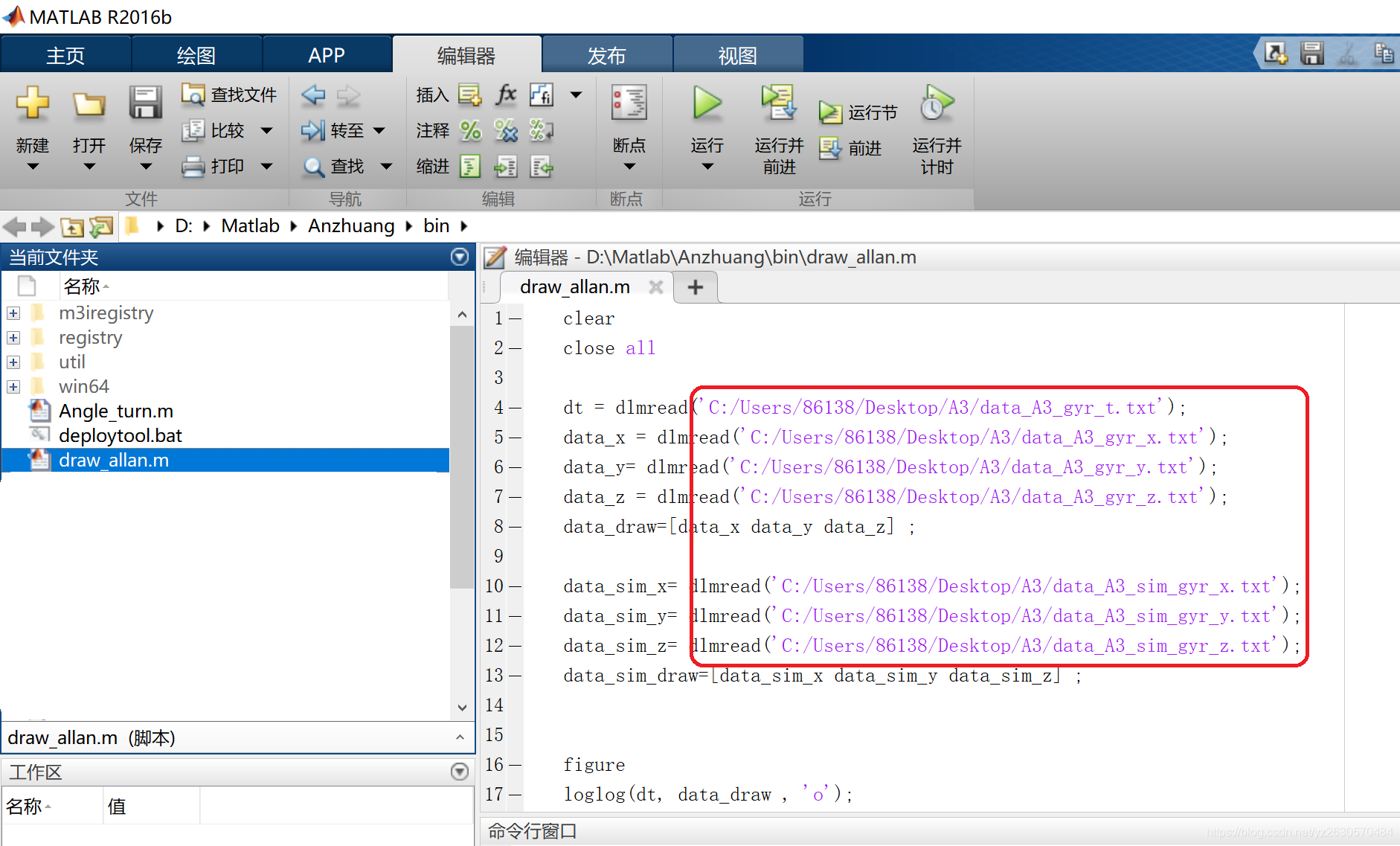Viewport: 1400px width, 846px height.
Task: Click the Value (值) workspace column header
Action: pyautogui.click(x=151, y=807)
